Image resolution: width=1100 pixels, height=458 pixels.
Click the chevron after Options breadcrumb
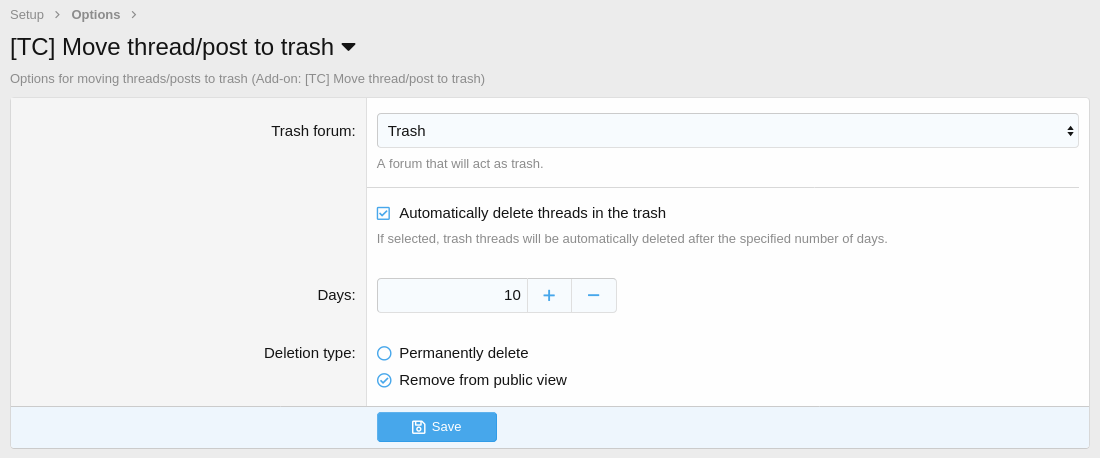point(134,15)
